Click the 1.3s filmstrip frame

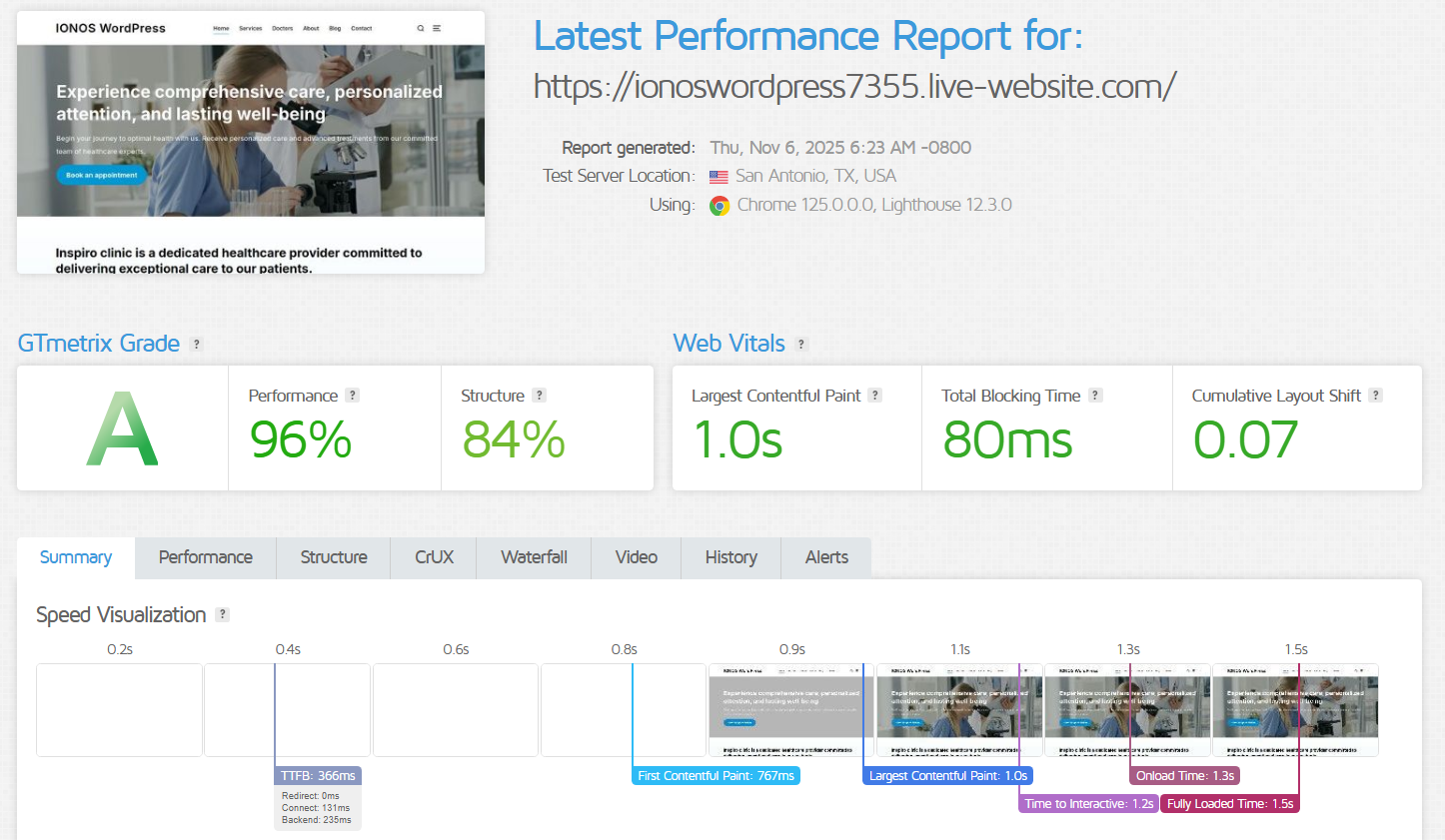(x=1127, y=710)
